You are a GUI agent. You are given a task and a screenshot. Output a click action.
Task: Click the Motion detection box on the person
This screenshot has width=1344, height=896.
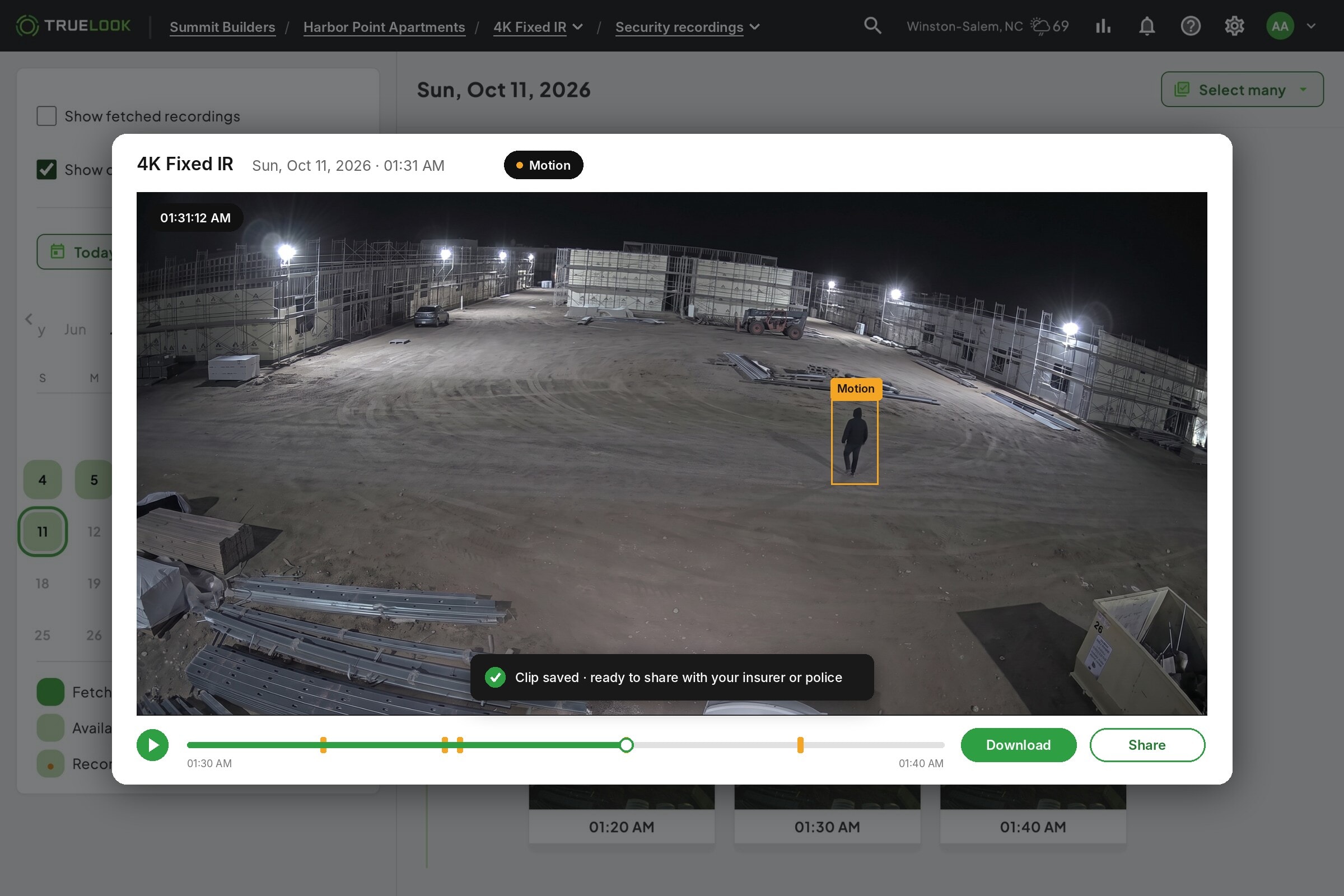[x=855, y=442]
